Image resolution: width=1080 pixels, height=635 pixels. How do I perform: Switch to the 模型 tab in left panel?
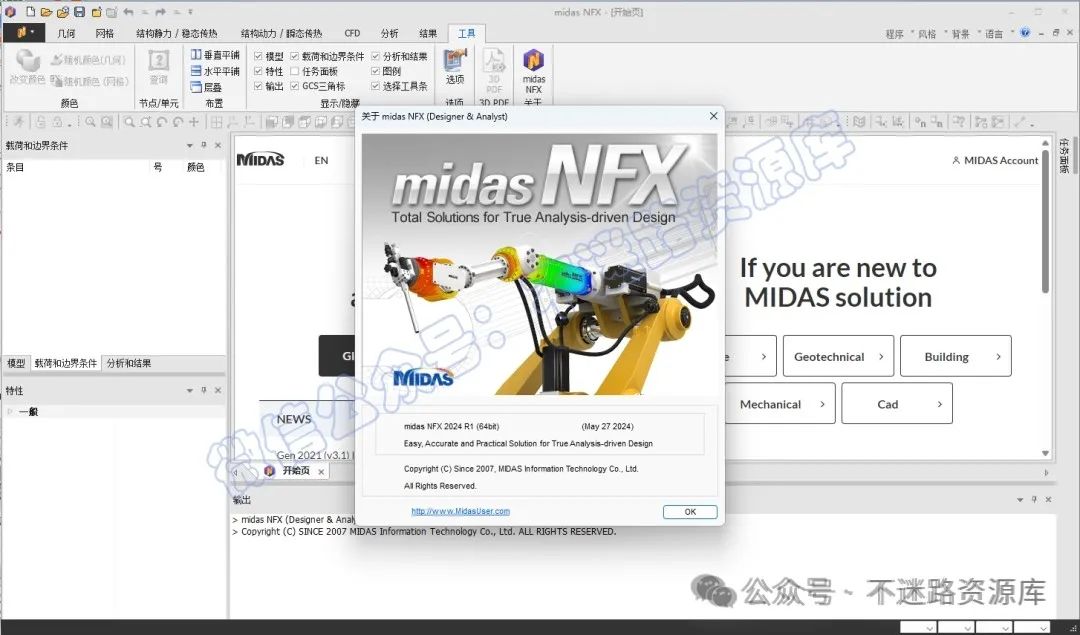coord(16,363)
